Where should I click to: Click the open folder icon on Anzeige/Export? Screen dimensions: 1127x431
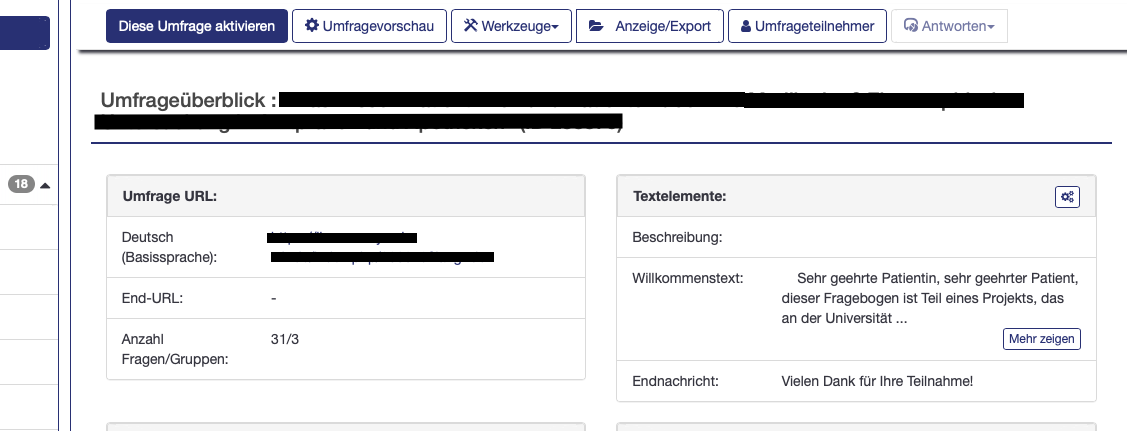coord(596,26)
